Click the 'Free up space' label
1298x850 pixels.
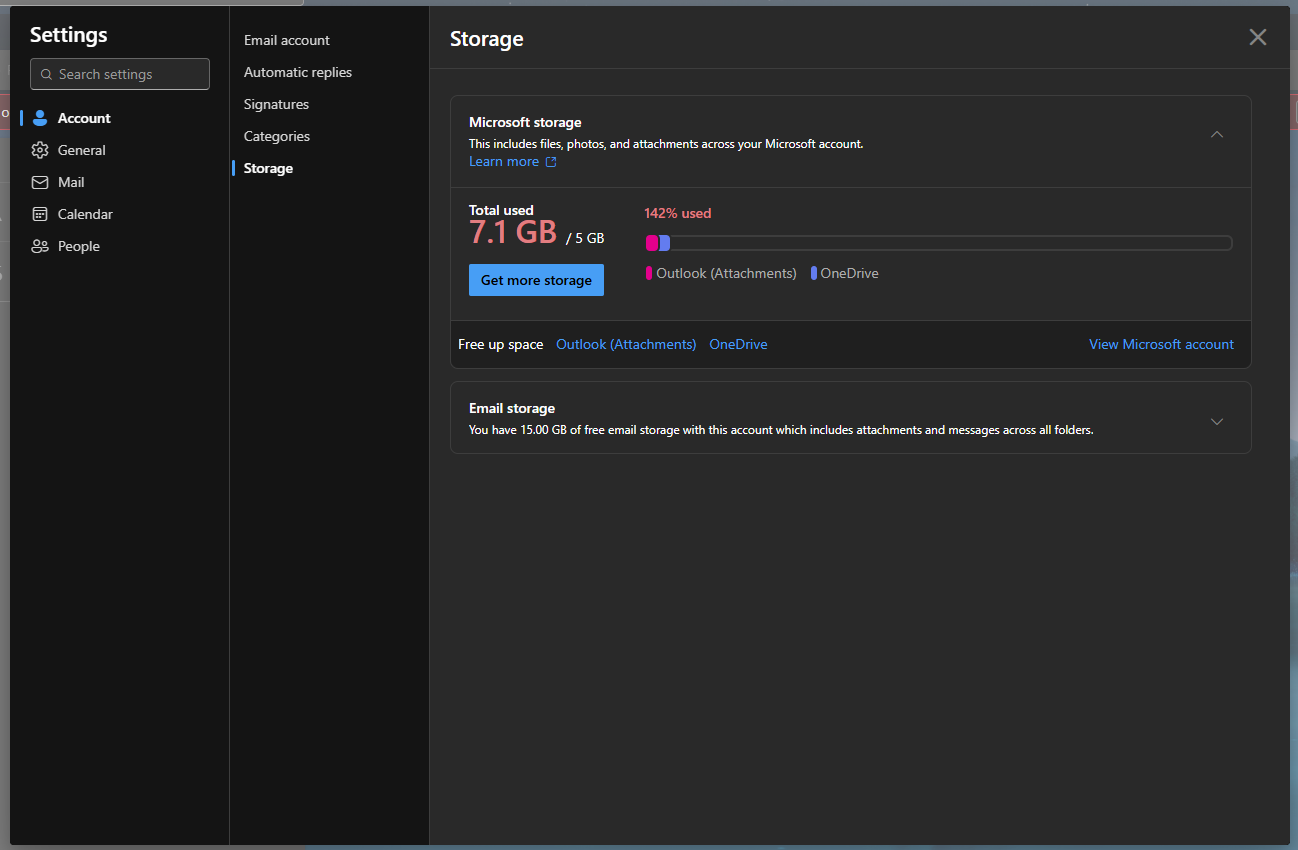pyautogui.click(x=501, y=344)
